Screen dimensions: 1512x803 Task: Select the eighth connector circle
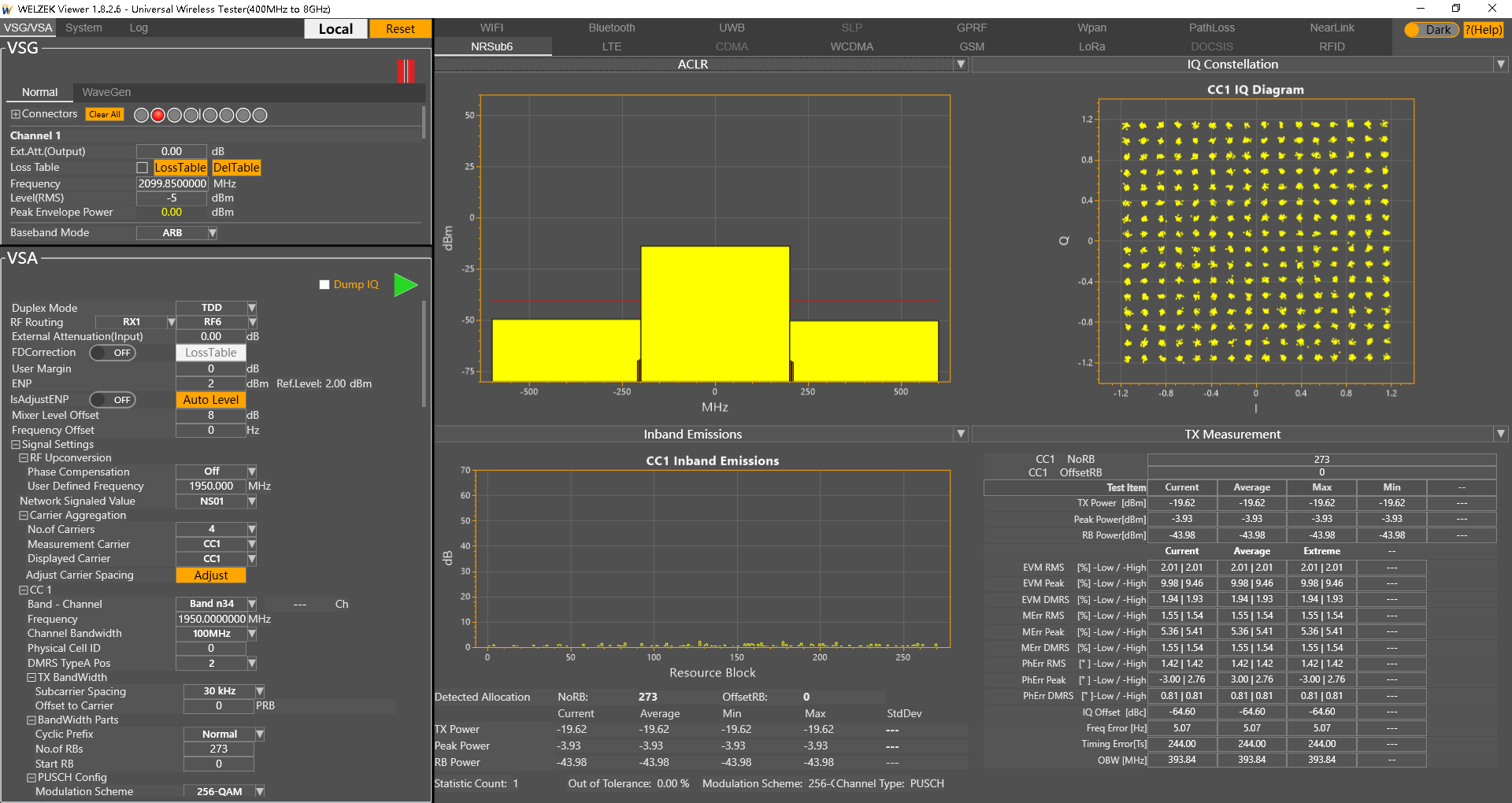click(260, 115)
